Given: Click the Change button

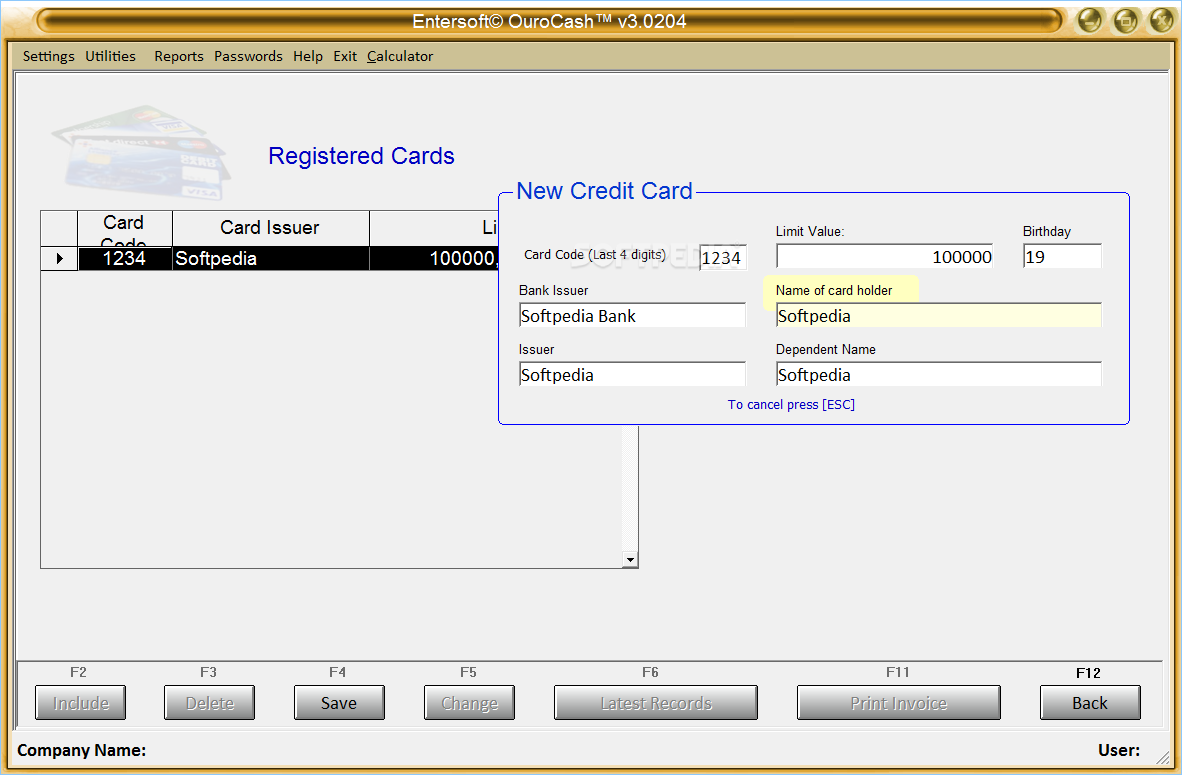Looking at the screenshot, I should click(x=470, y=703).
